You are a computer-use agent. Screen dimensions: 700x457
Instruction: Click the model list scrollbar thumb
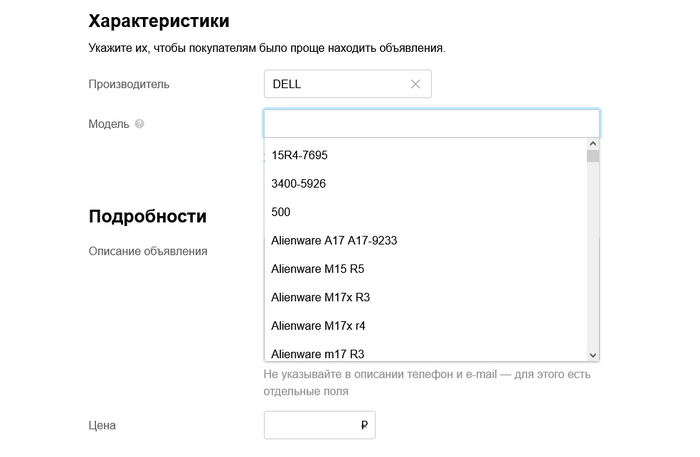(593, 156)
